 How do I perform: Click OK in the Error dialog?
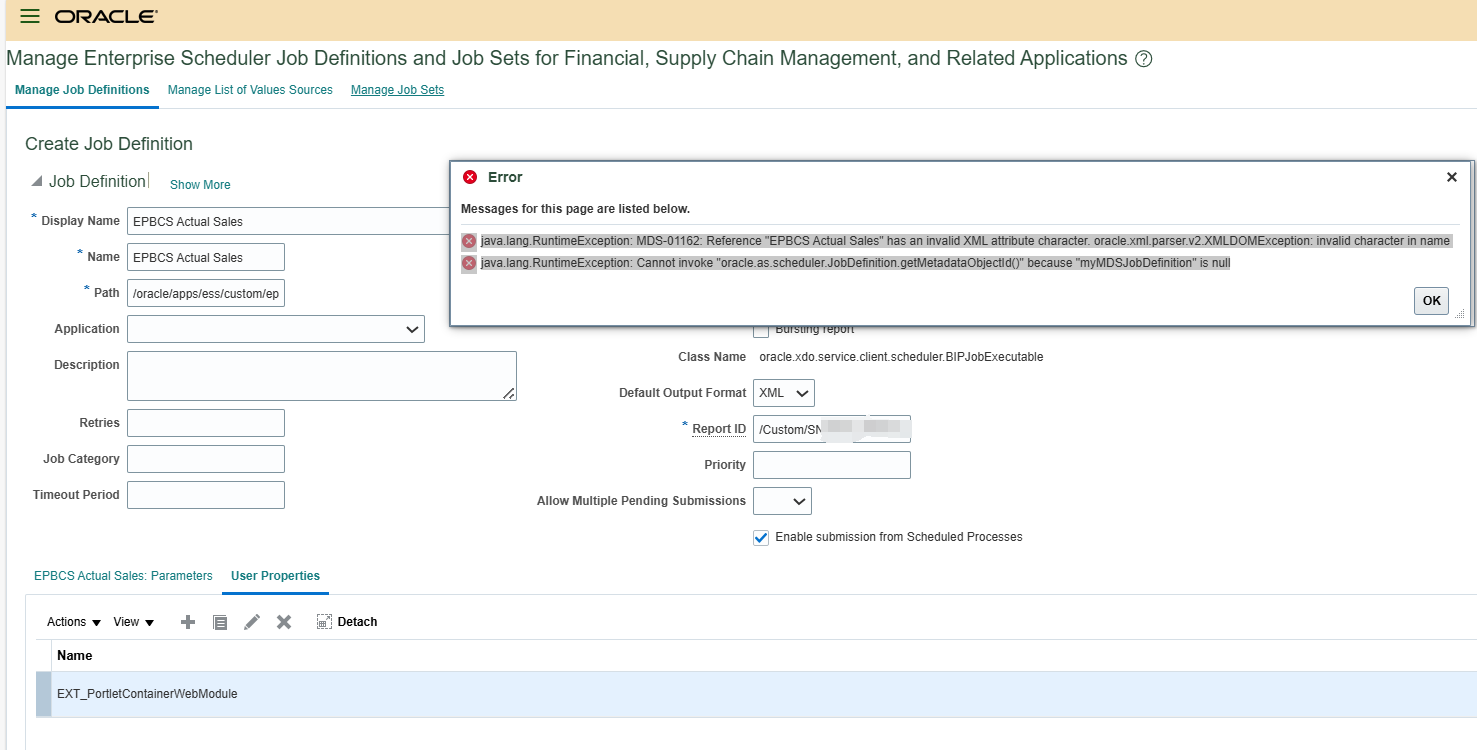point(1431,301)
